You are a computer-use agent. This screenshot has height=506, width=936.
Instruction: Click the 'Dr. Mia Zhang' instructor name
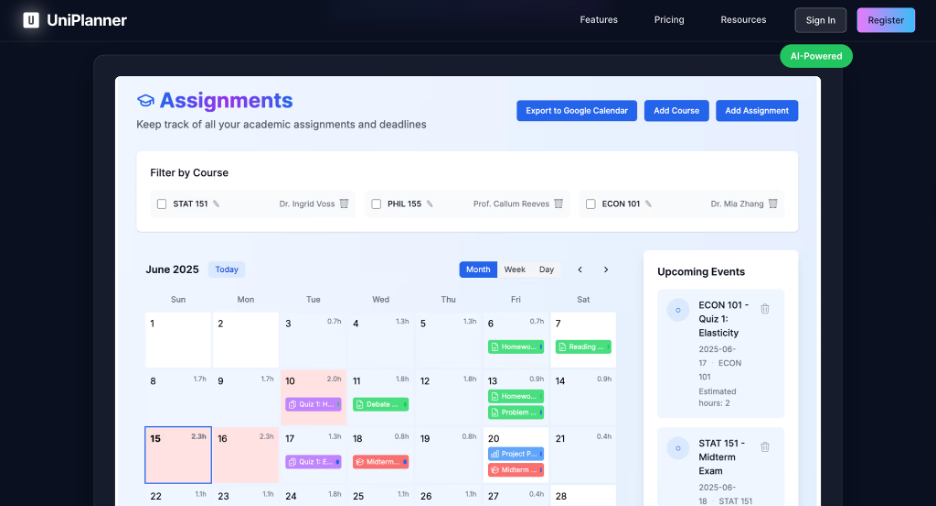click(x=737, y=204)
